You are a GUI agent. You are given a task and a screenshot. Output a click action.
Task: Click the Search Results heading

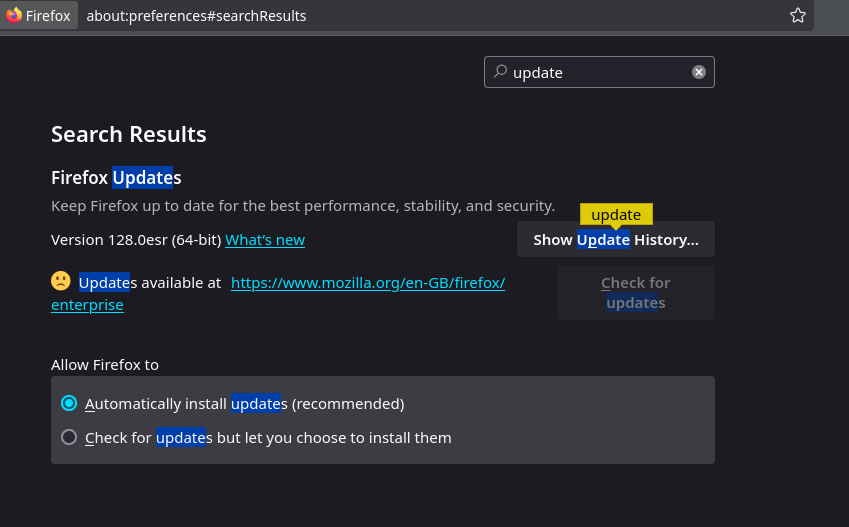pos(129,134)
